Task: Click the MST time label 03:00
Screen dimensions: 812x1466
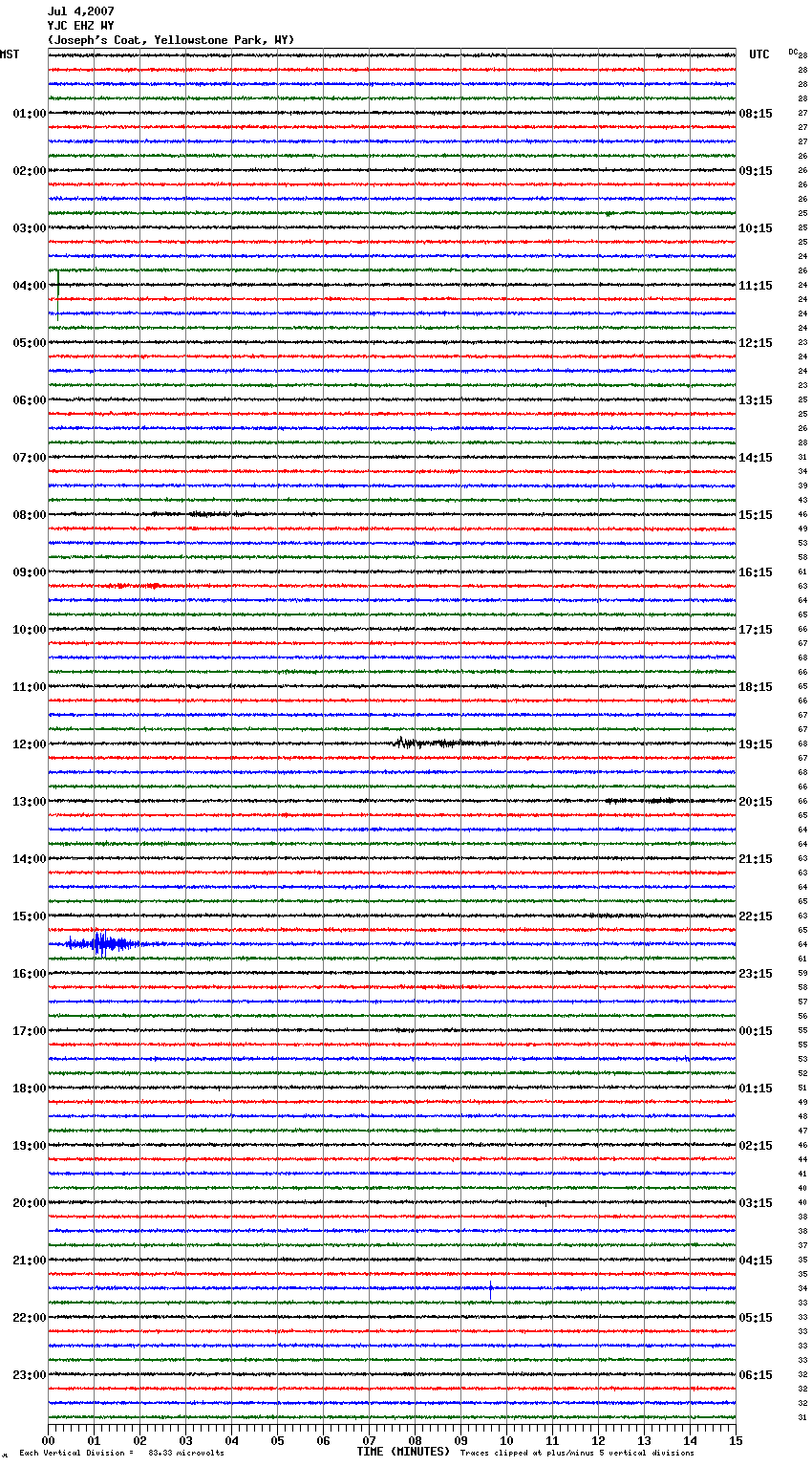Action: [x=30, y=228]
